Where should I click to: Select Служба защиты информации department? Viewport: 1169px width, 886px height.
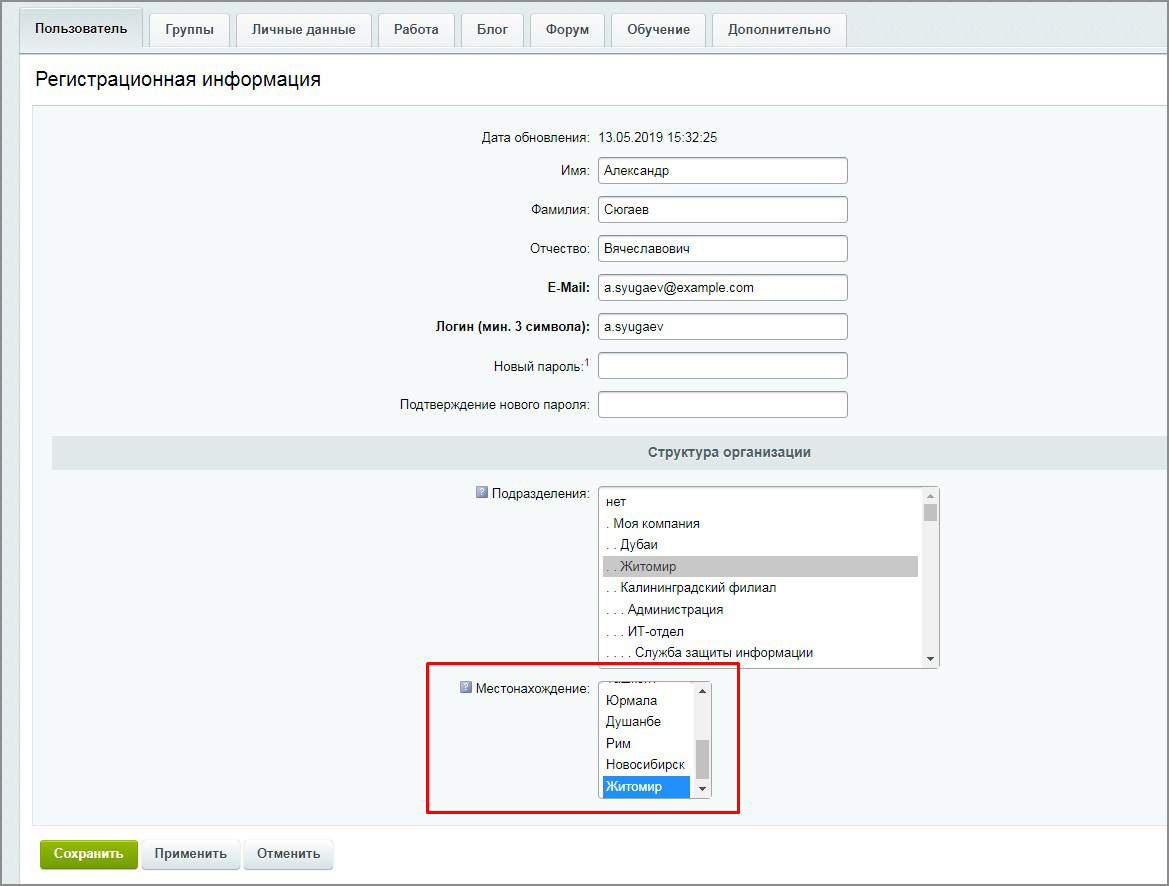pos(760,653)
